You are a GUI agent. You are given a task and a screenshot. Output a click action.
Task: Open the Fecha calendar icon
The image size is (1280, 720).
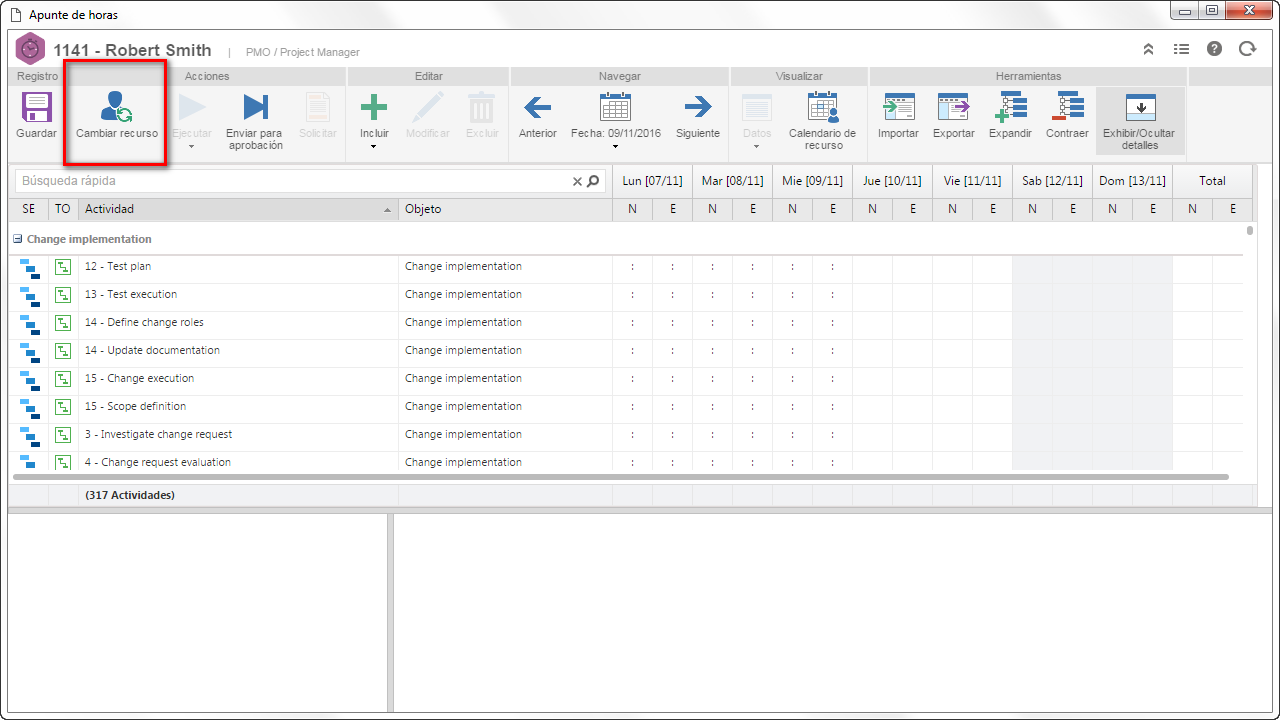pos(615,107)
